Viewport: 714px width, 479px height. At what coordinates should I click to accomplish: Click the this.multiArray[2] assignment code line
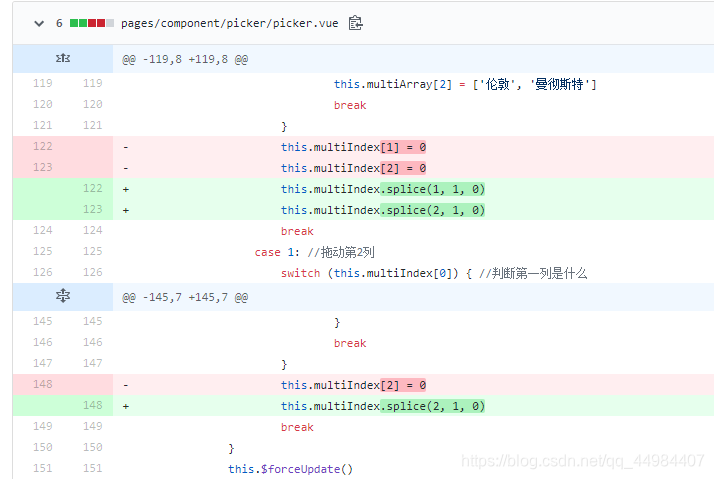pyautogui.click(x=465, y=84)
